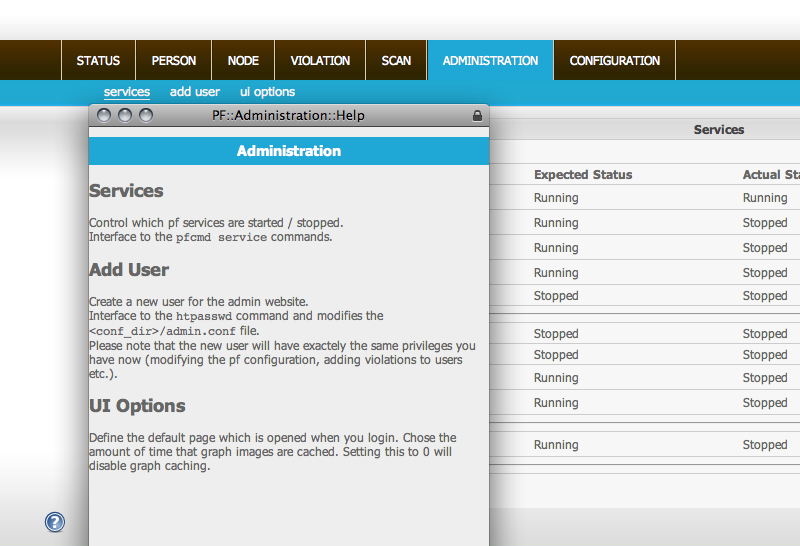The width and height of the screenshot is (800, 546).
Task: Click the services submenu link
Action: tap(127, 92)
